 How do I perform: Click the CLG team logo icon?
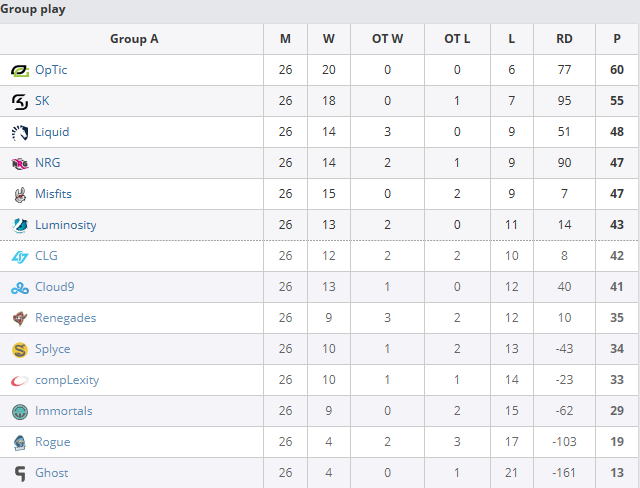(x=20, y=256)
